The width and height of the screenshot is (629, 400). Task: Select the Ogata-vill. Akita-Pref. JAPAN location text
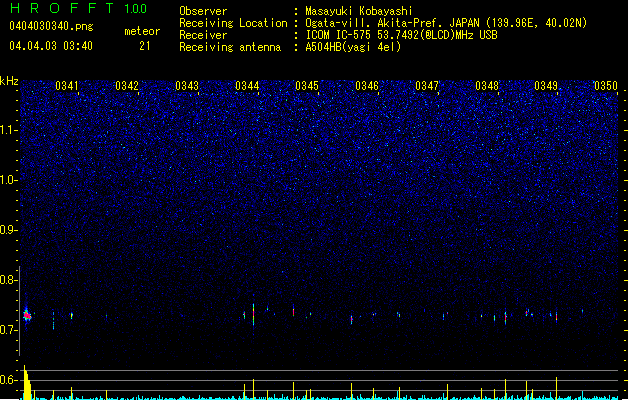coord(446,23)
